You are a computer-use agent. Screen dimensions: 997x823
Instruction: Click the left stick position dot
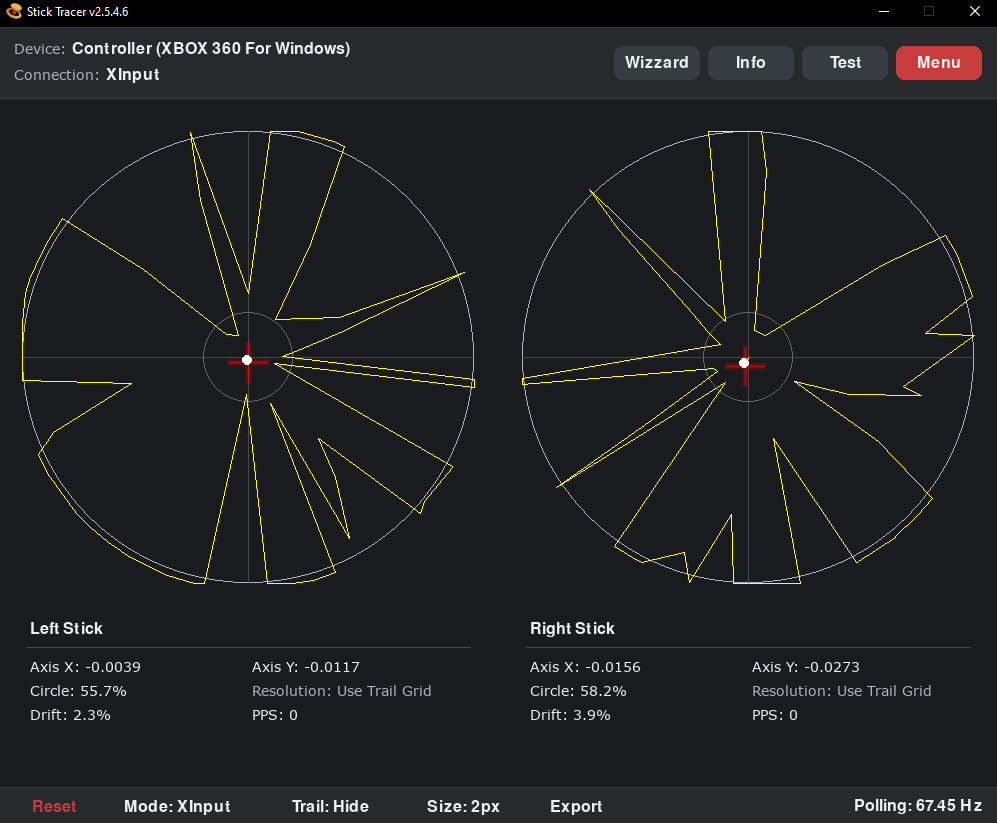(x=247, y=361)
